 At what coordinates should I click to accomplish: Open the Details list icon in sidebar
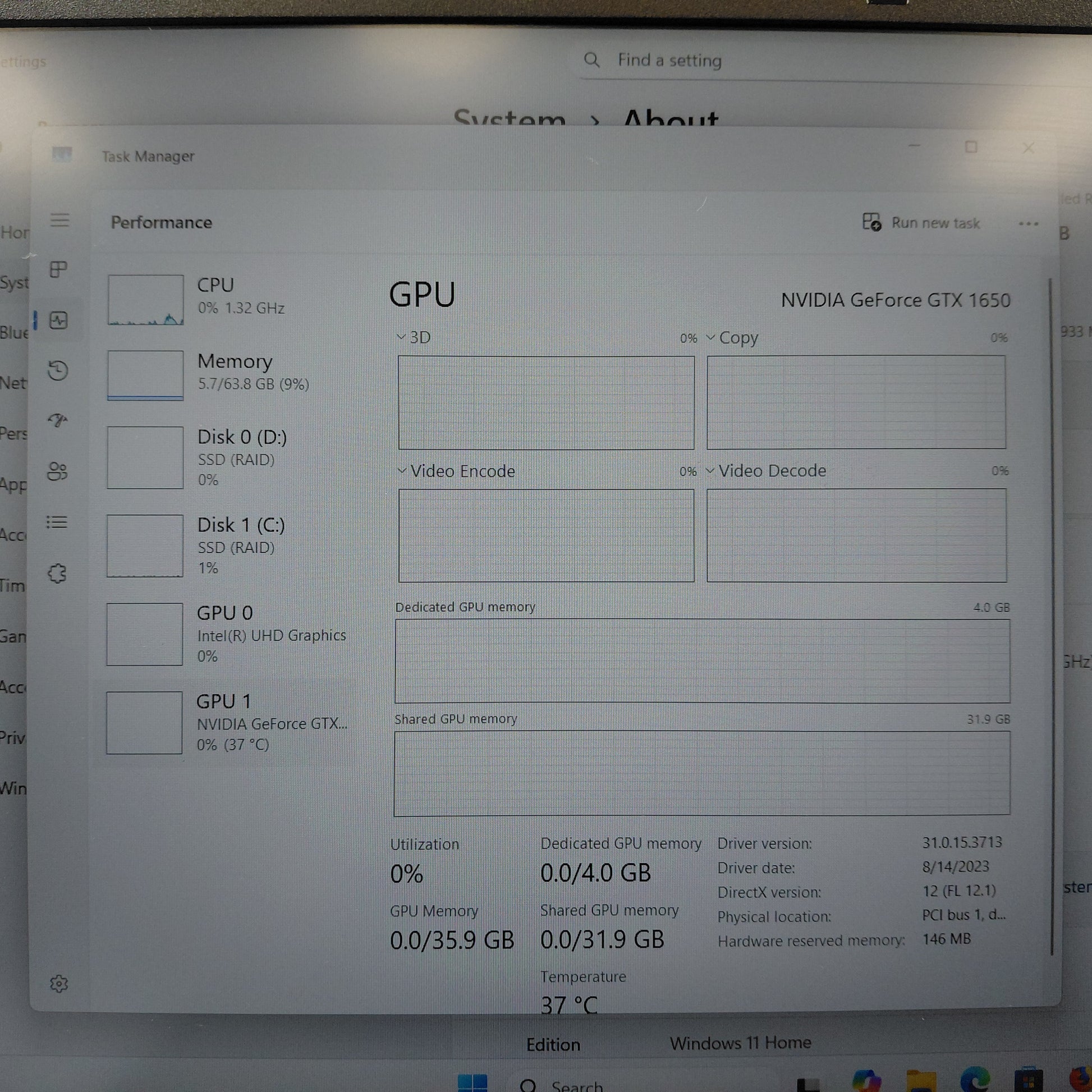click(x=58, y=522)
